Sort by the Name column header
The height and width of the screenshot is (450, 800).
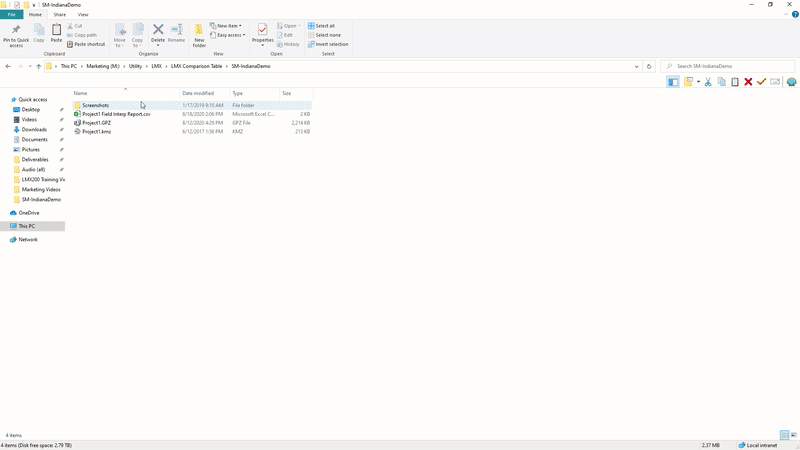tap(126, 93)
